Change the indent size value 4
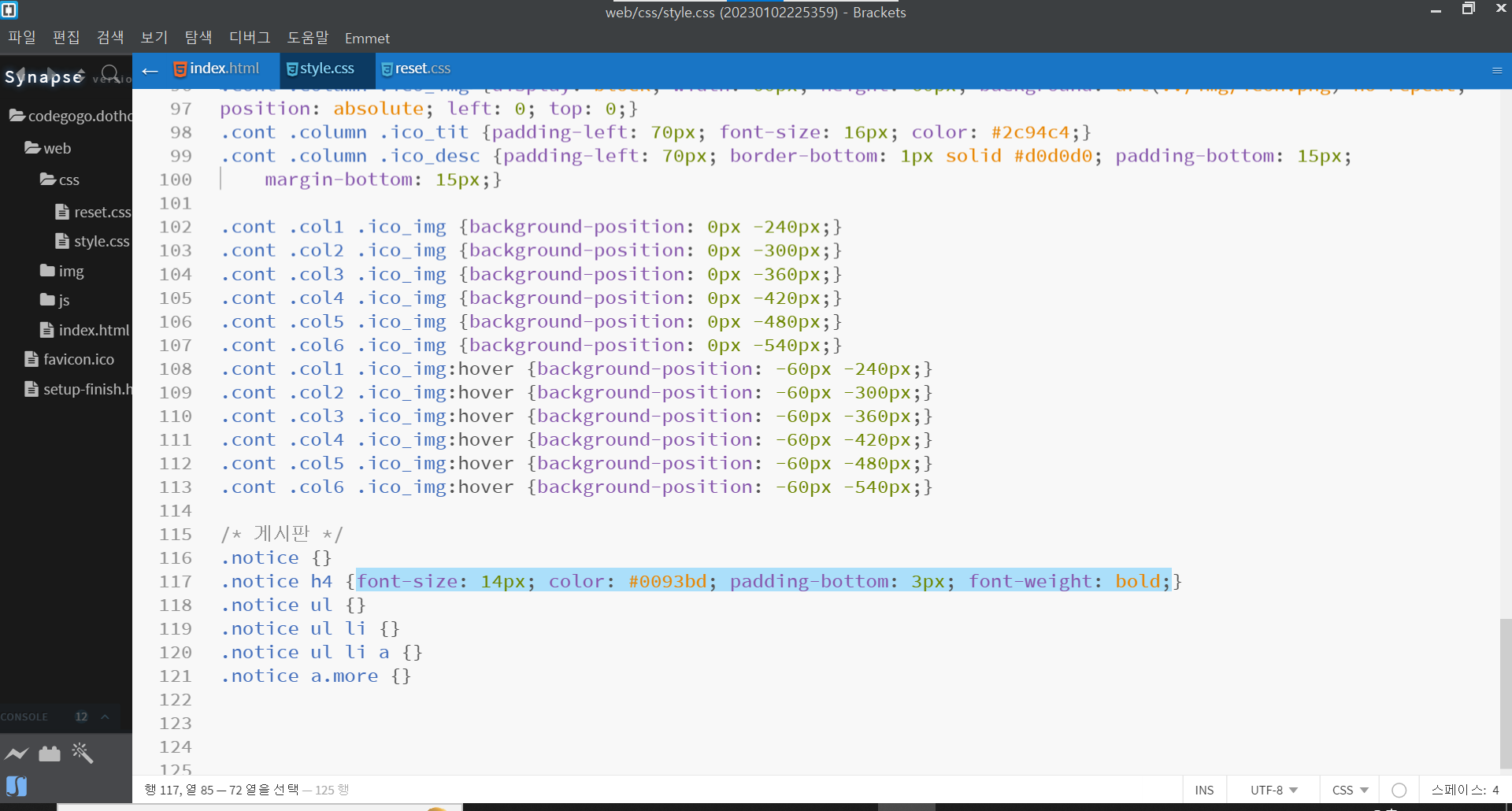Image resolution: width=1512 pixels, height=811 pixels. 1495,790
